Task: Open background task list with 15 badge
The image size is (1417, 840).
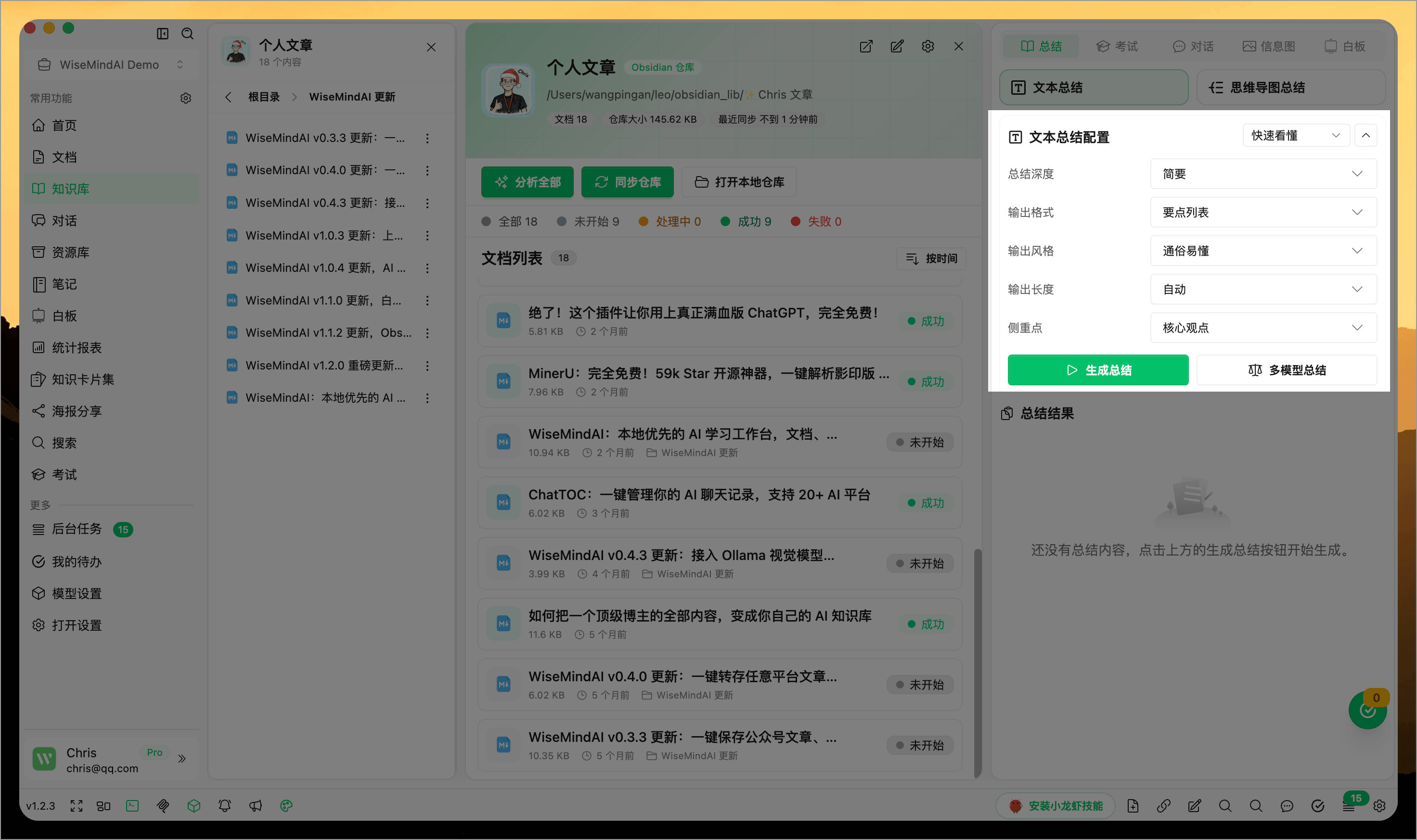Action: coord(1350,805)
